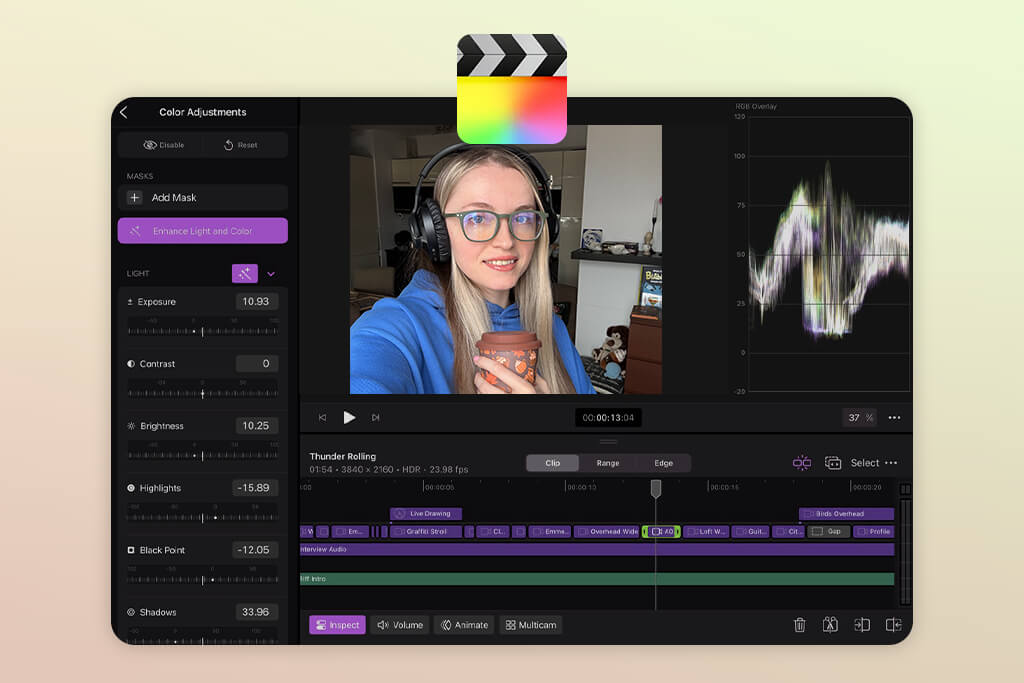Open the Animate tab
Viewport: 1024px width, 683px height.
(464, 625)
